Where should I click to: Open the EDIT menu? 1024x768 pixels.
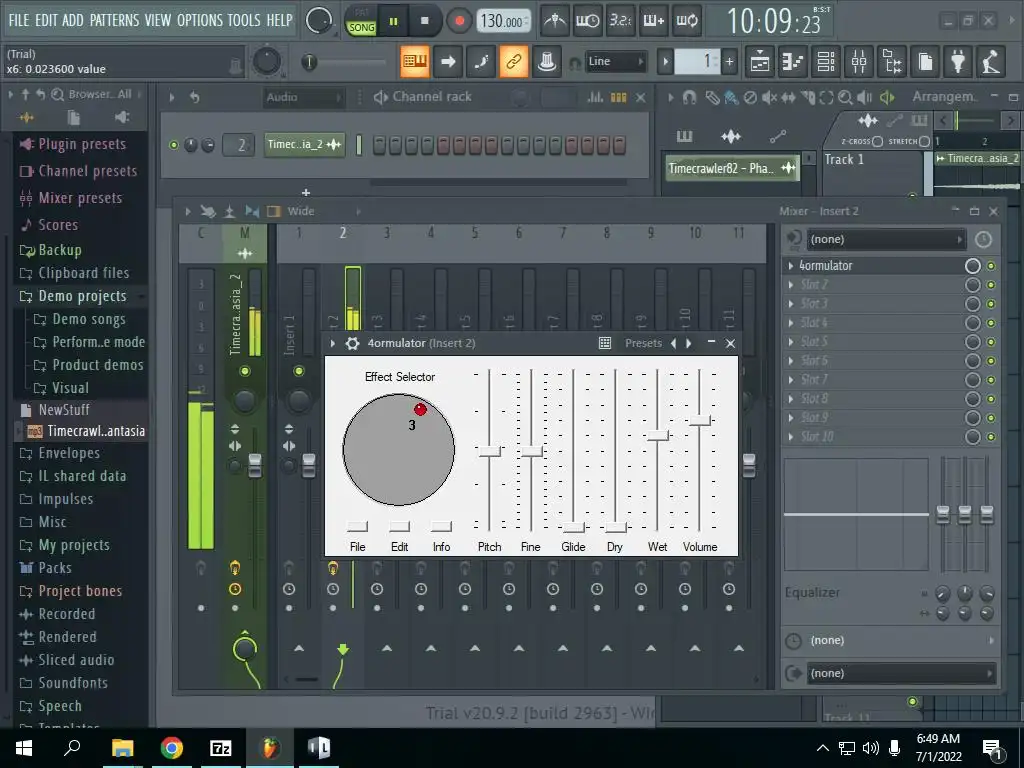coord(46,20)
